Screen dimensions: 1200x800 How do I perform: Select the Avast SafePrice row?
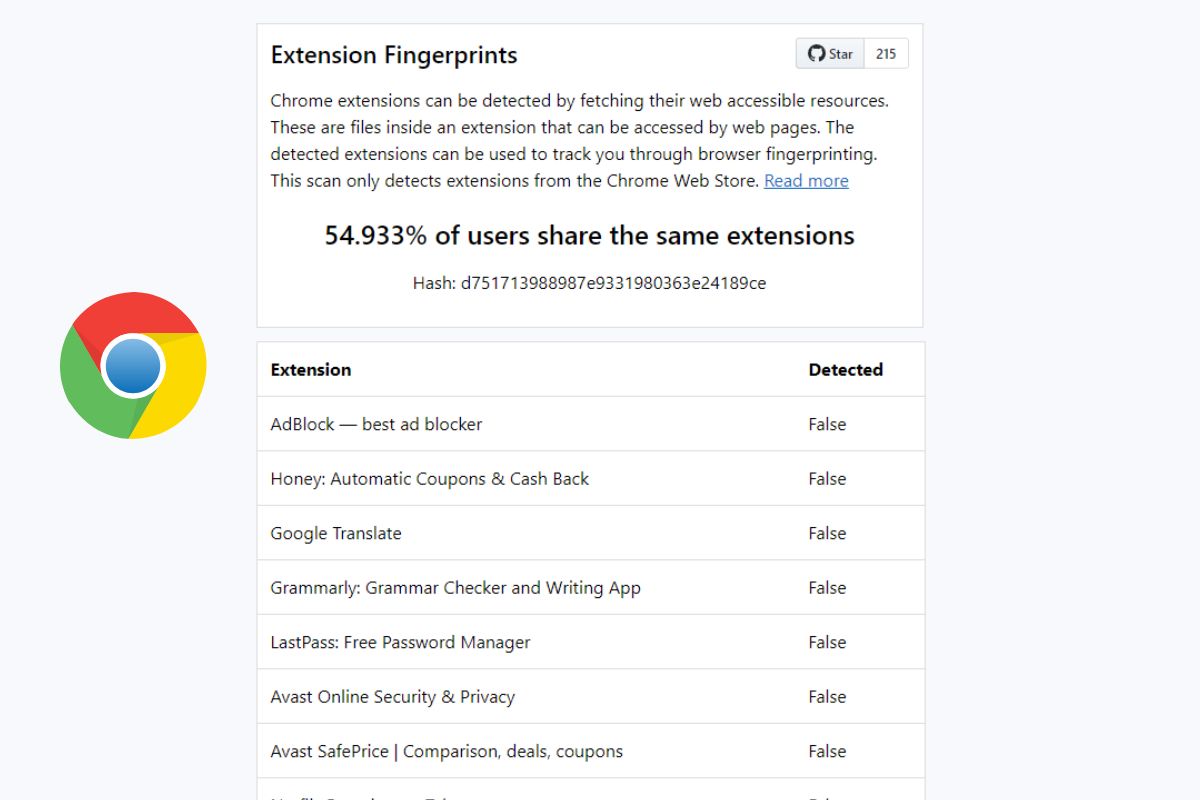590,751
